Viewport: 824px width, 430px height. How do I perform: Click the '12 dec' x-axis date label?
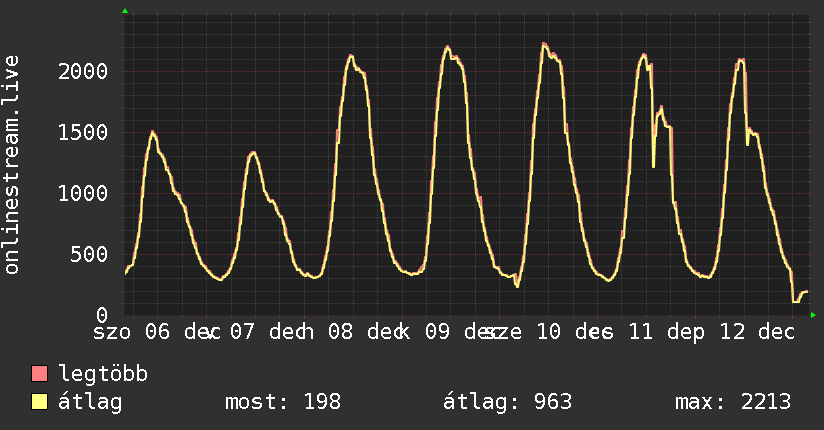(x=755, y=331)
